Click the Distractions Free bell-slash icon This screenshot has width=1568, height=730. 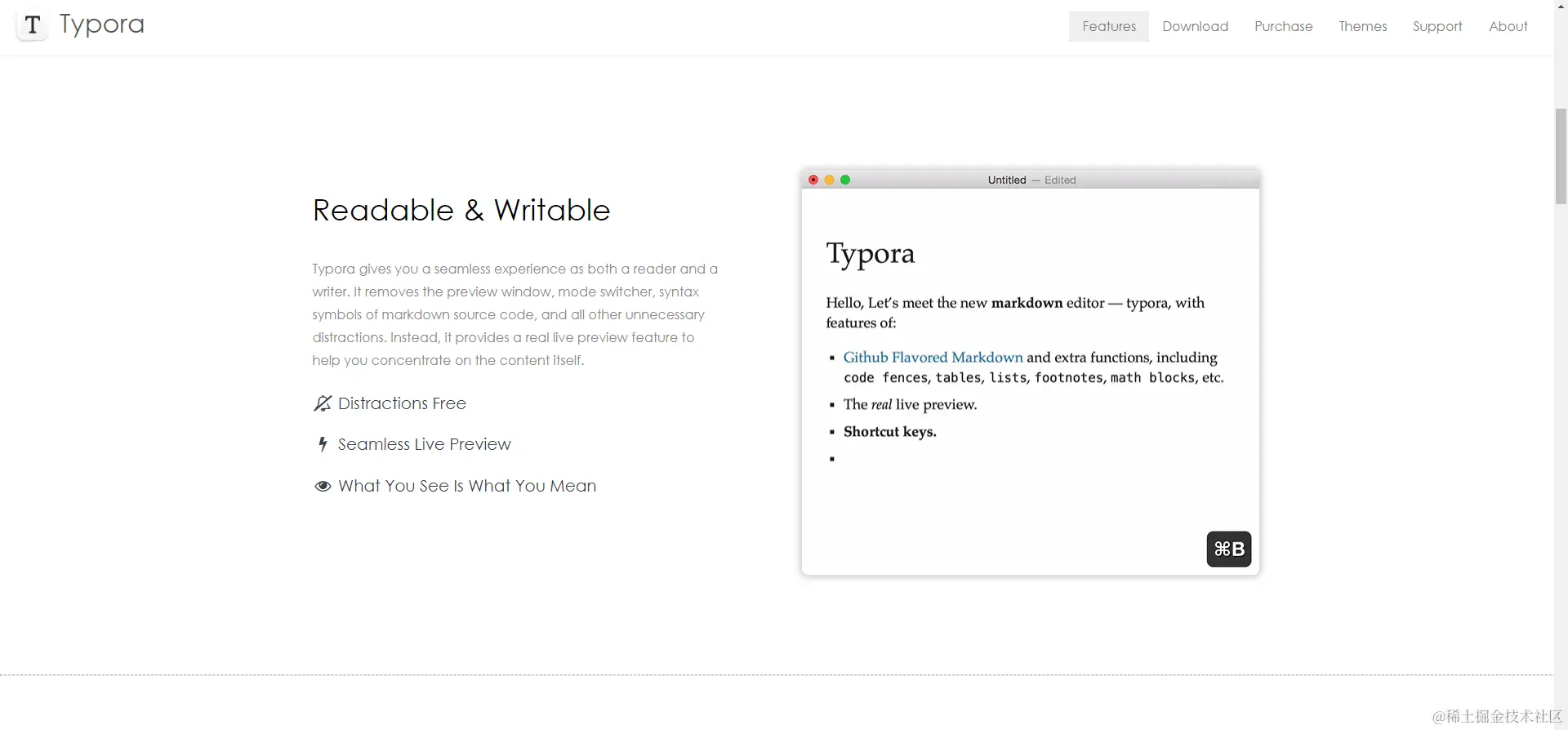point(323,403)
